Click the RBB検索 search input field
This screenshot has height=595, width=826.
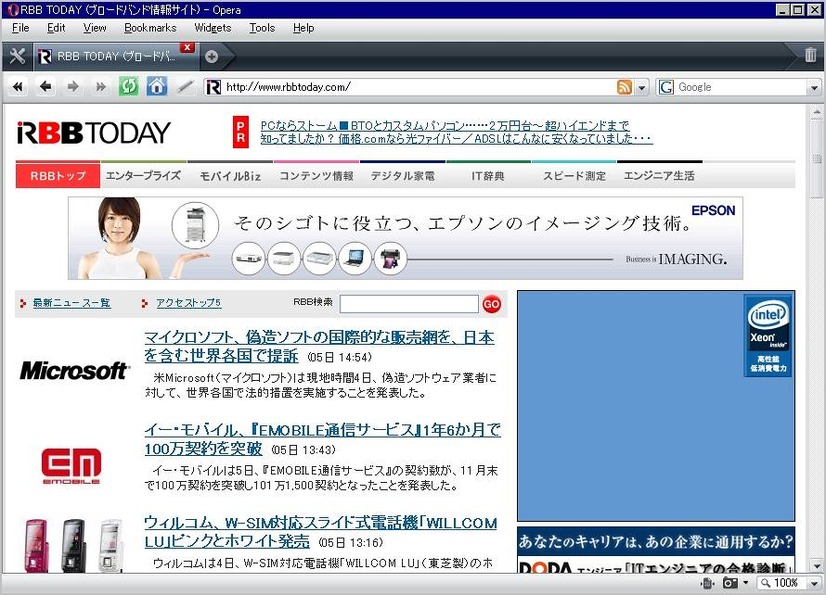(409, 304)
